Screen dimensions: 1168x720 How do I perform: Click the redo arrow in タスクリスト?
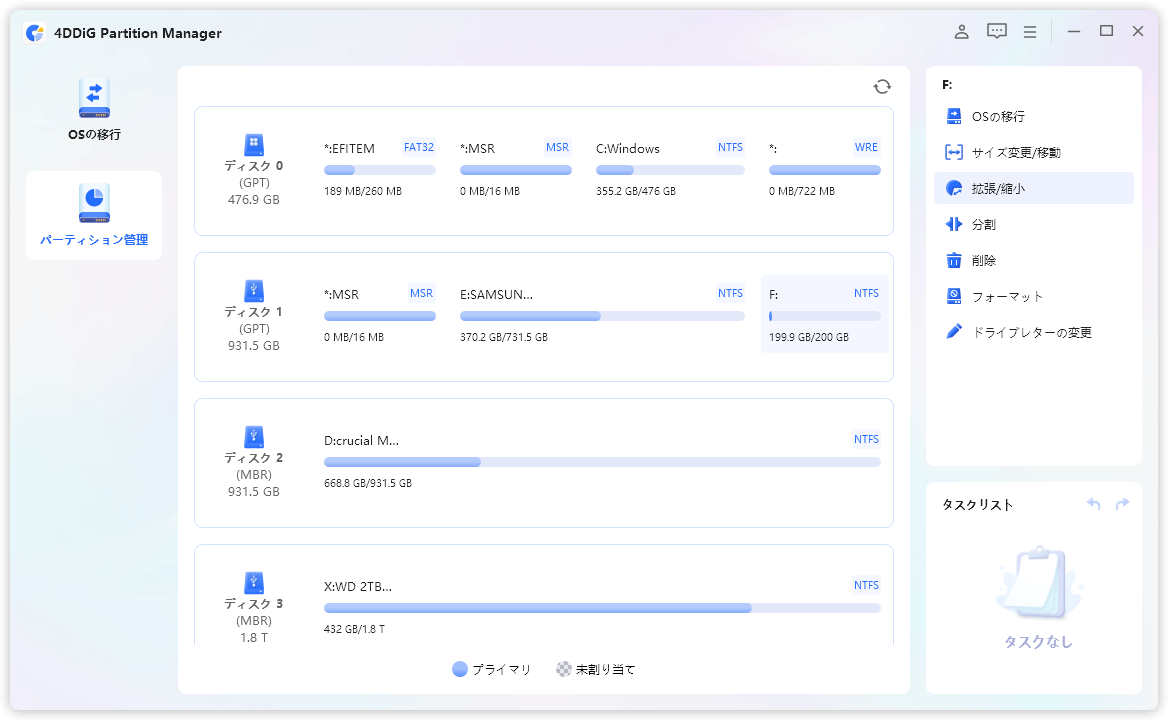click(1123, 504)
